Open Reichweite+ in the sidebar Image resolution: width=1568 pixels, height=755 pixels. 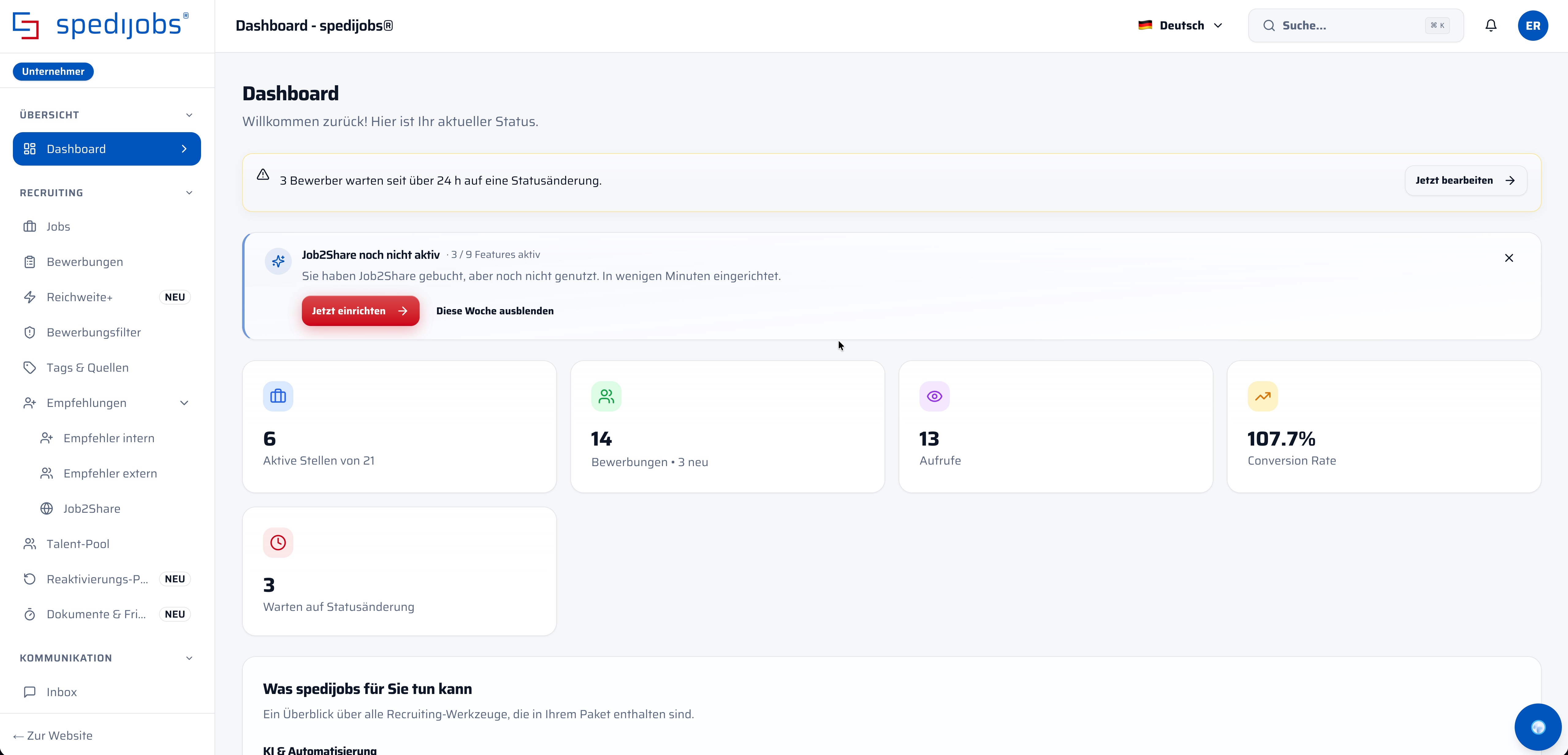[107, 297]
